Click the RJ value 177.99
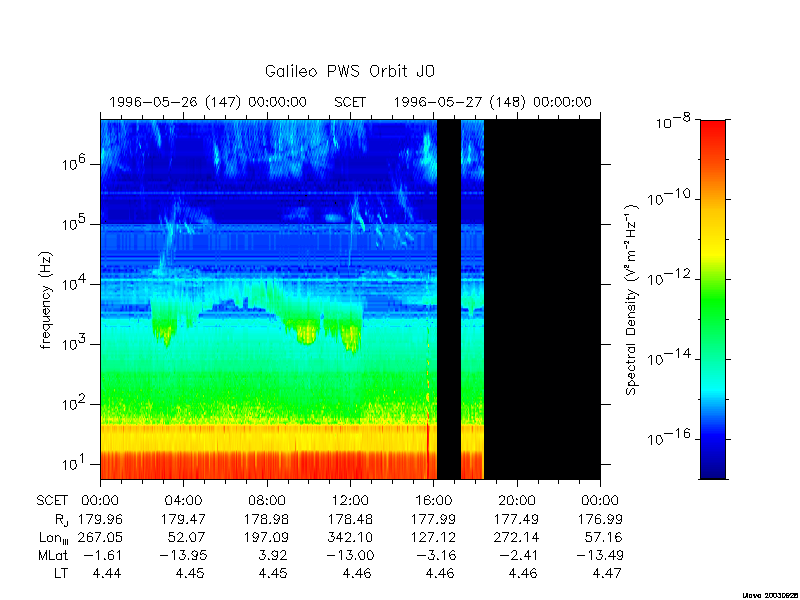 pos(433,519)
